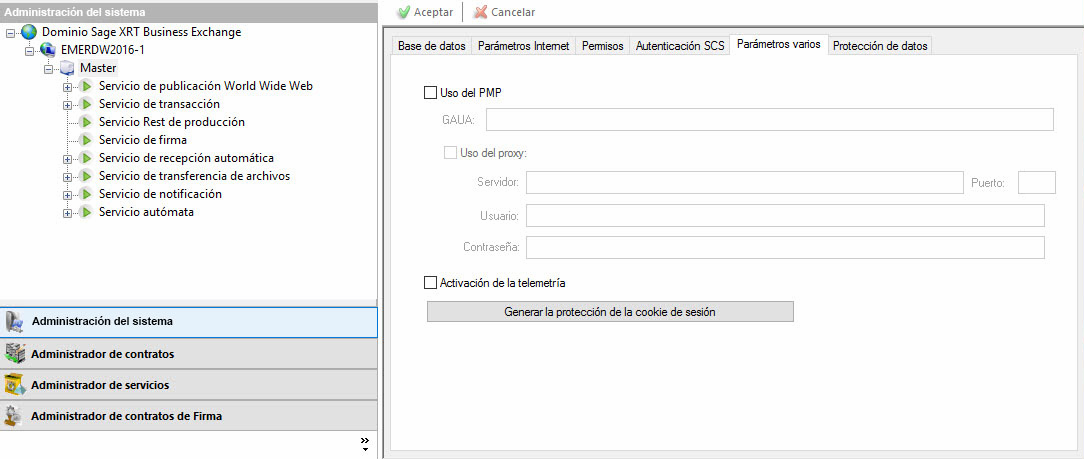The width and height of the screenshot is (1084, 459).
Task: Switch to the Base de datos tab
Action: coord(431,46)
